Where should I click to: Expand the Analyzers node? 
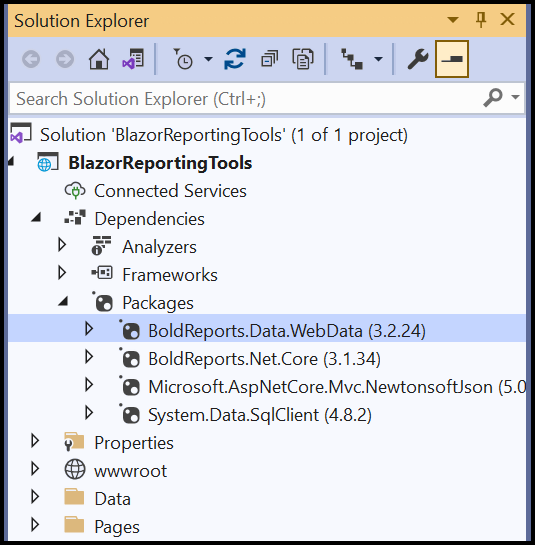click(62, 245)
